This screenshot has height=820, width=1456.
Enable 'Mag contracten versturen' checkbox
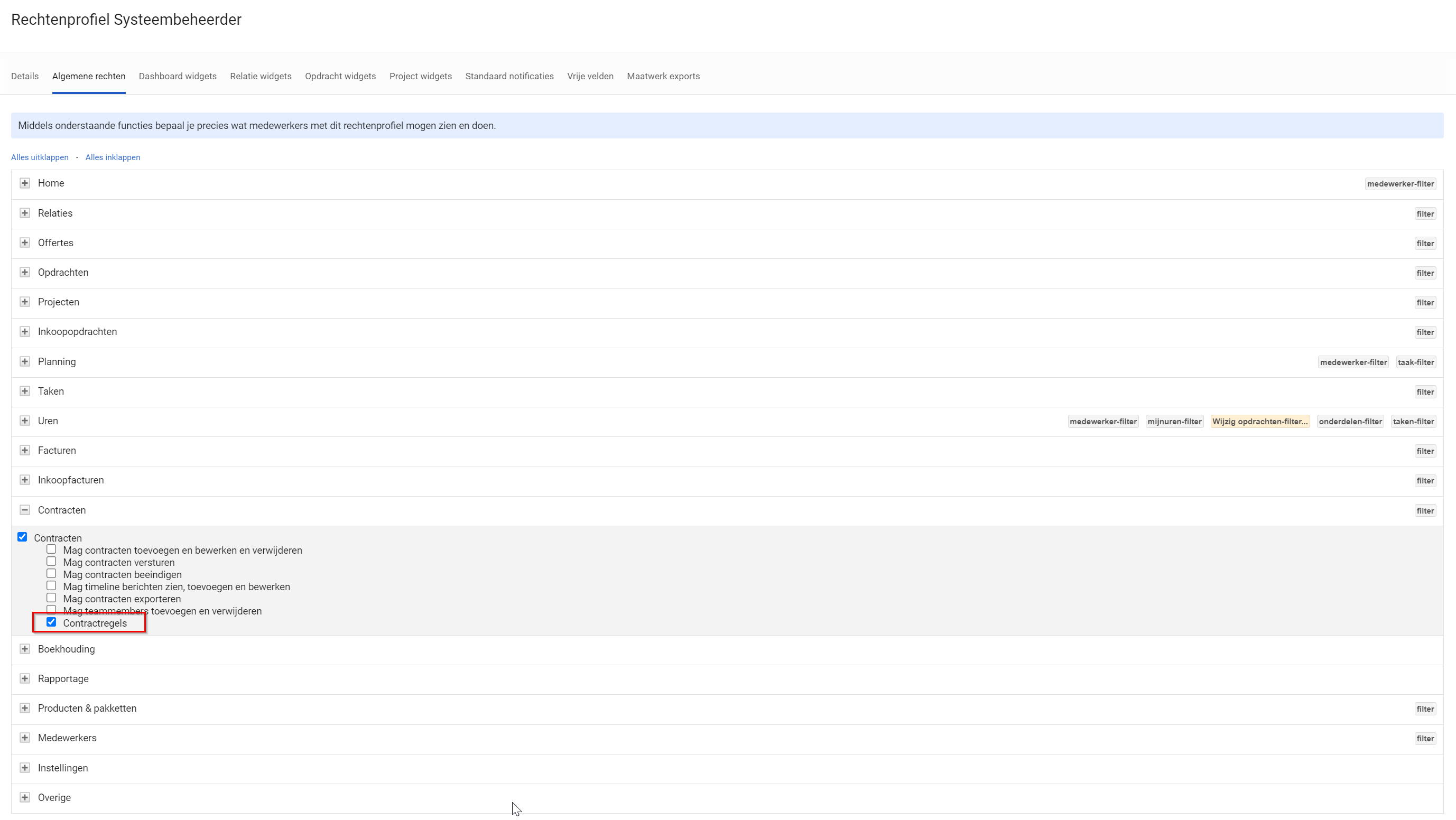tap(51, 562)
